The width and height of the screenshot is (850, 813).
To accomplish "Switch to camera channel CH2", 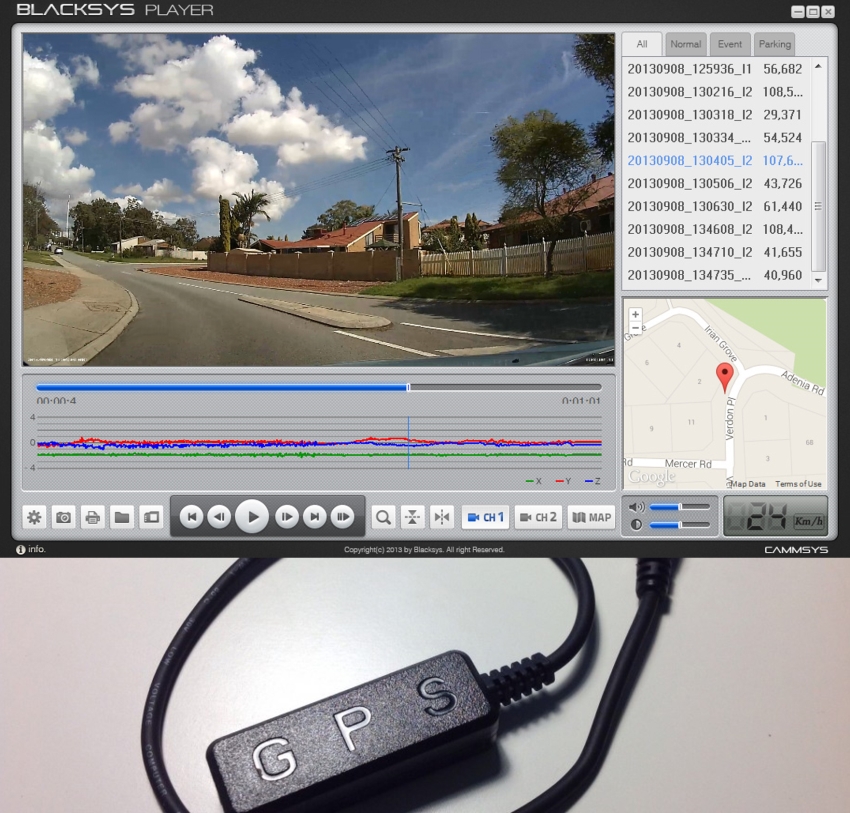I will tap(538, 517).
